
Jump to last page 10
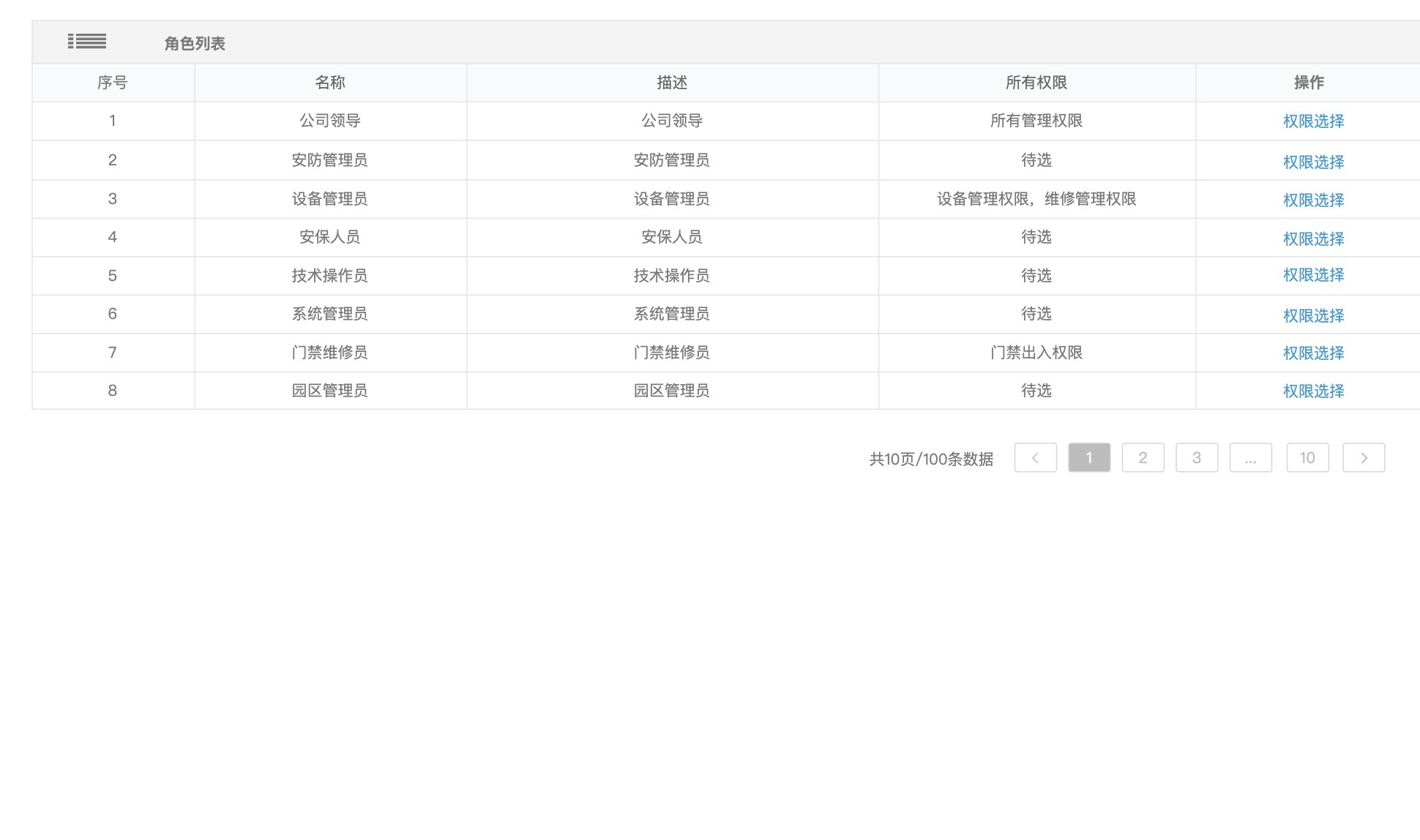tap(1307, 458)
